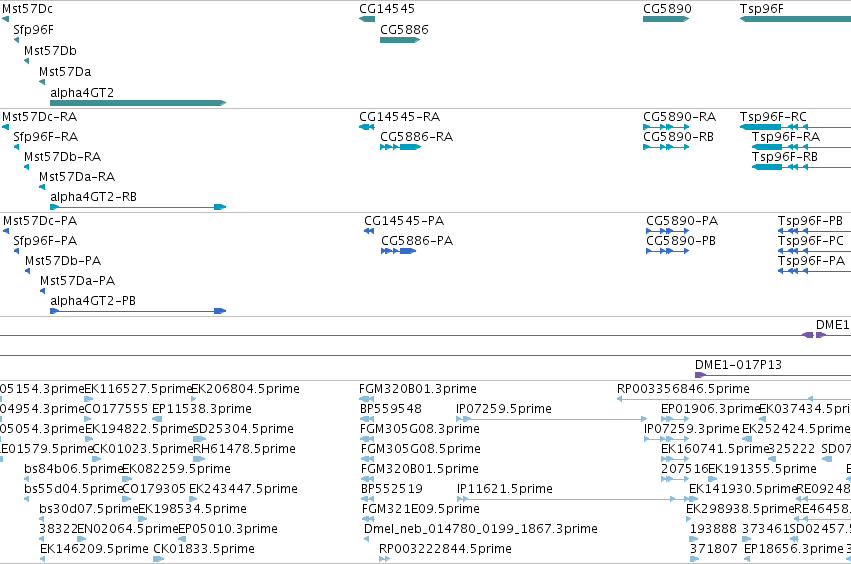Viewport: 851px width, 564px height.
Task: Select transcript Mst57Dc-RA
Action: tap(40, 117)
